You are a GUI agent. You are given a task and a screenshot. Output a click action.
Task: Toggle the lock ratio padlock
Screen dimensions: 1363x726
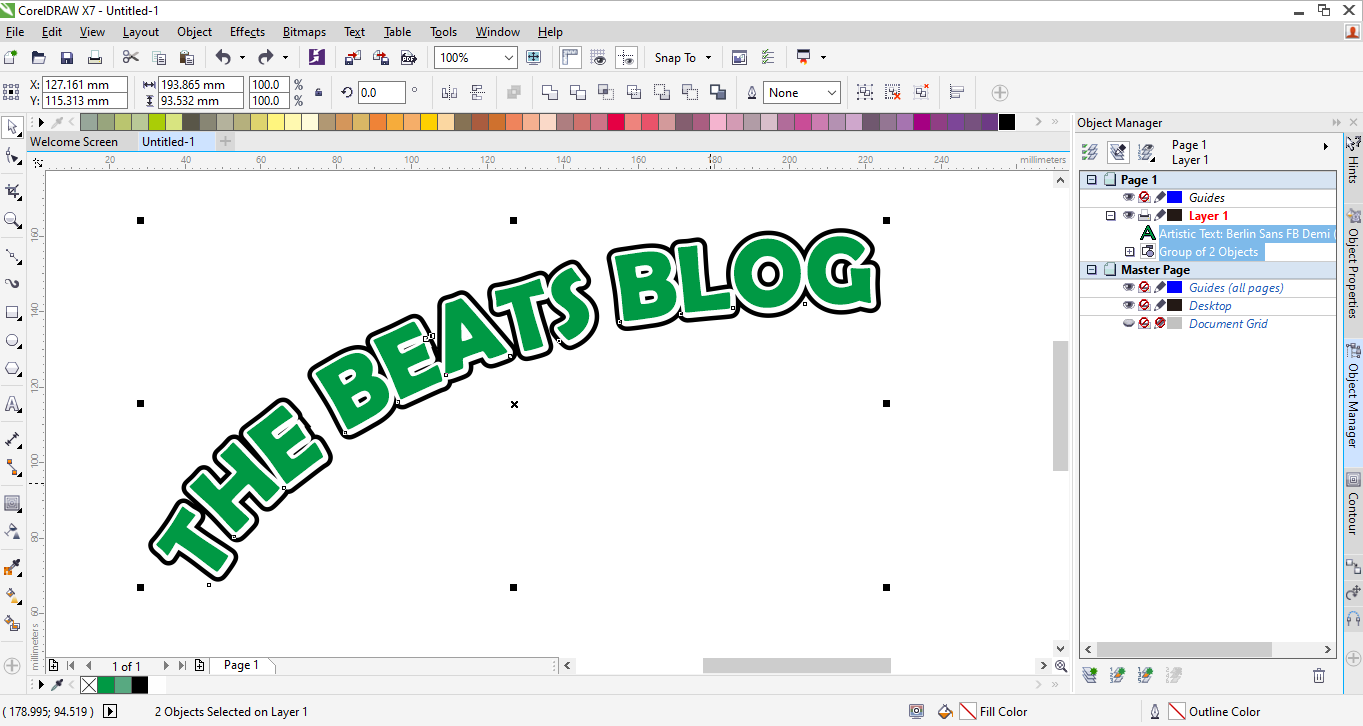(318, 93)
